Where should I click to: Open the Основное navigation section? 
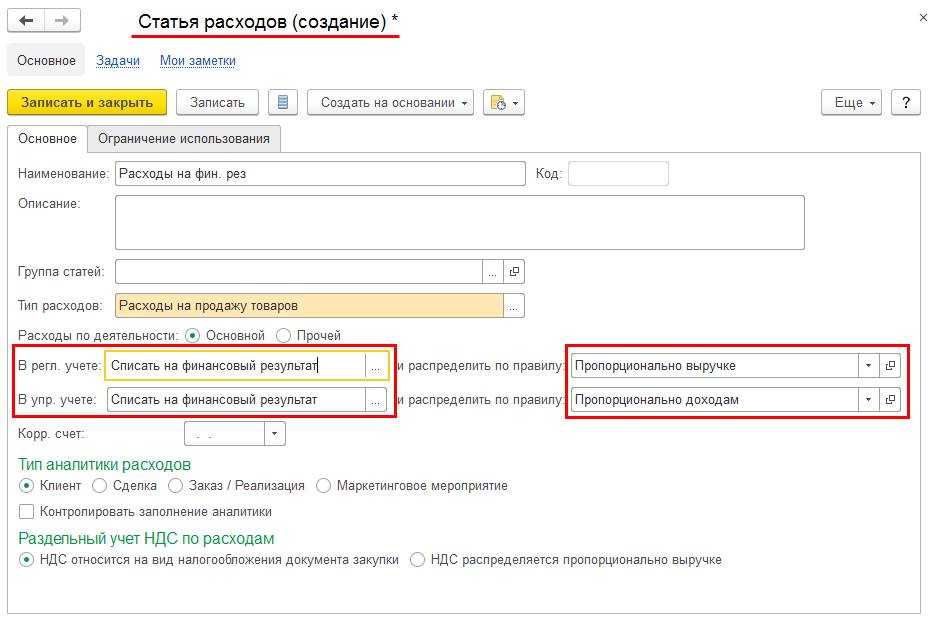coord(46,61)
